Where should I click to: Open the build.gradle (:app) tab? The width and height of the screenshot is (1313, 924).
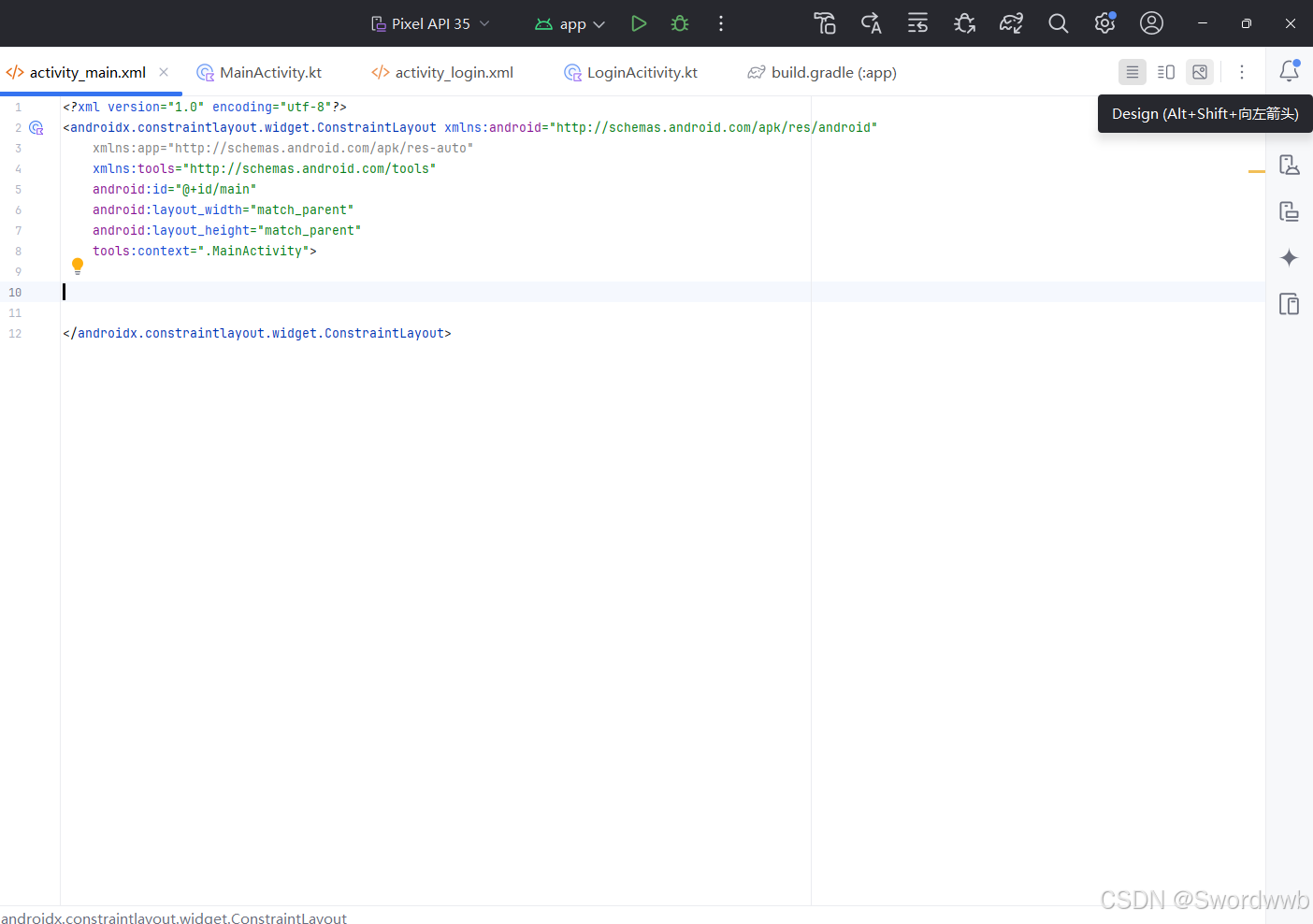pos(832,72)
